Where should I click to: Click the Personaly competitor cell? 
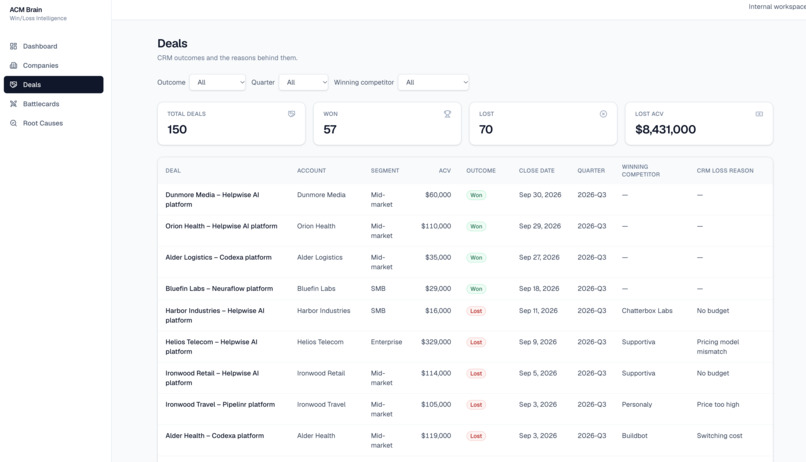636,404
